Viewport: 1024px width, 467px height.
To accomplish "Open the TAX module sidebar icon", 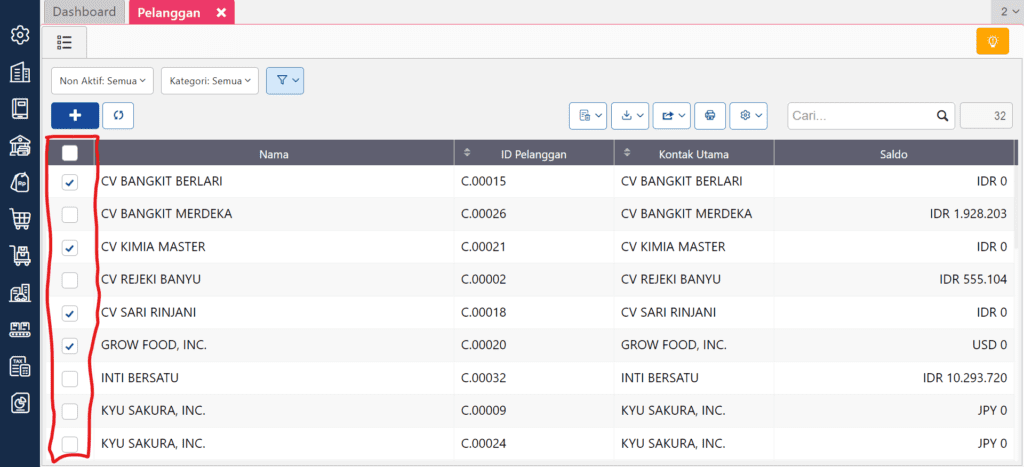I will tap(19, 366).
